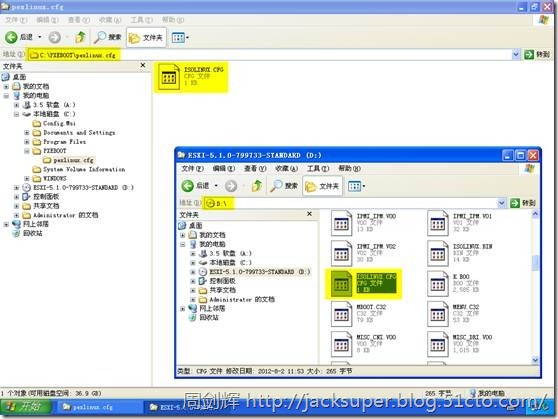This screenshot has width=558, height=419.
Task: Open View menu in ESXI D: window
Action: (255, 168)
